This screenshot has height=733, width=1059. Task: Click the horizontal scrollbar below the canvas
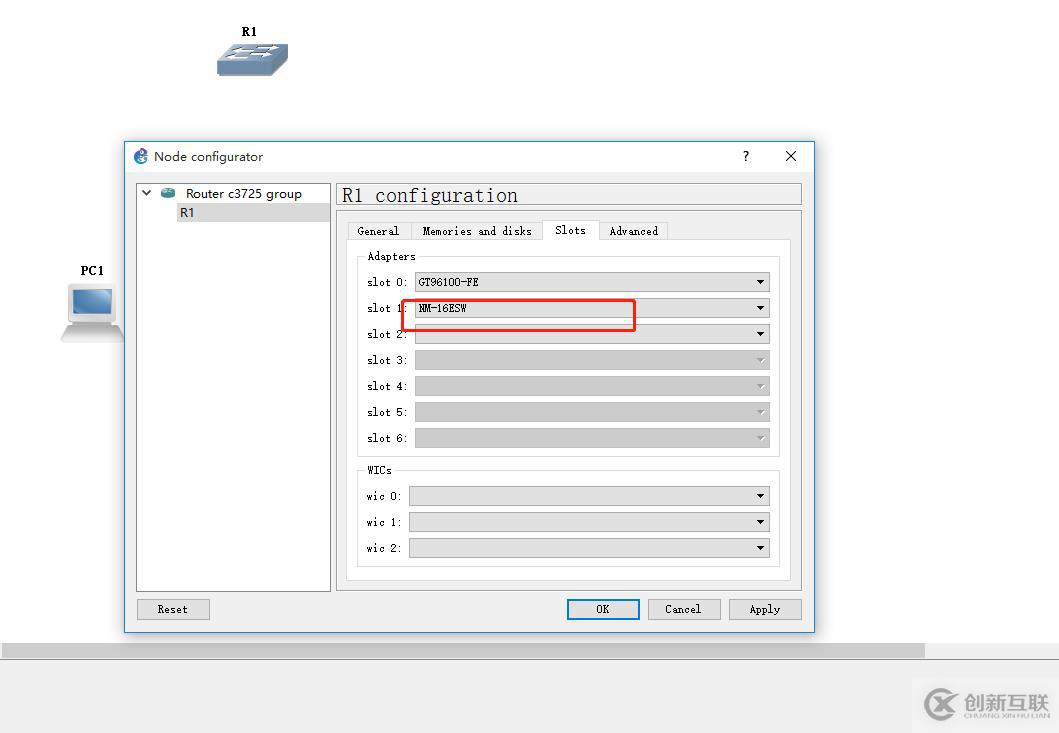pyautogui.click(x=463, y=651)
